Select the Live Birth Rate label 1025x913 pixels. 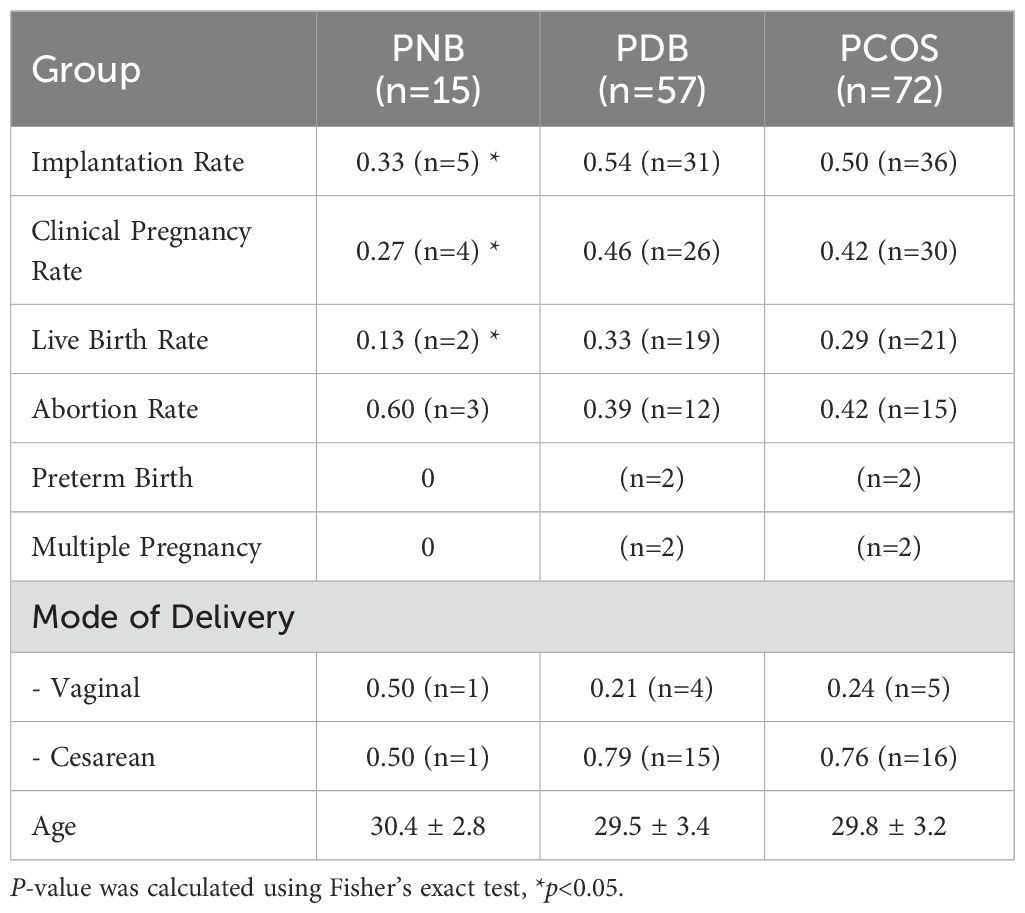click(120, 340)
